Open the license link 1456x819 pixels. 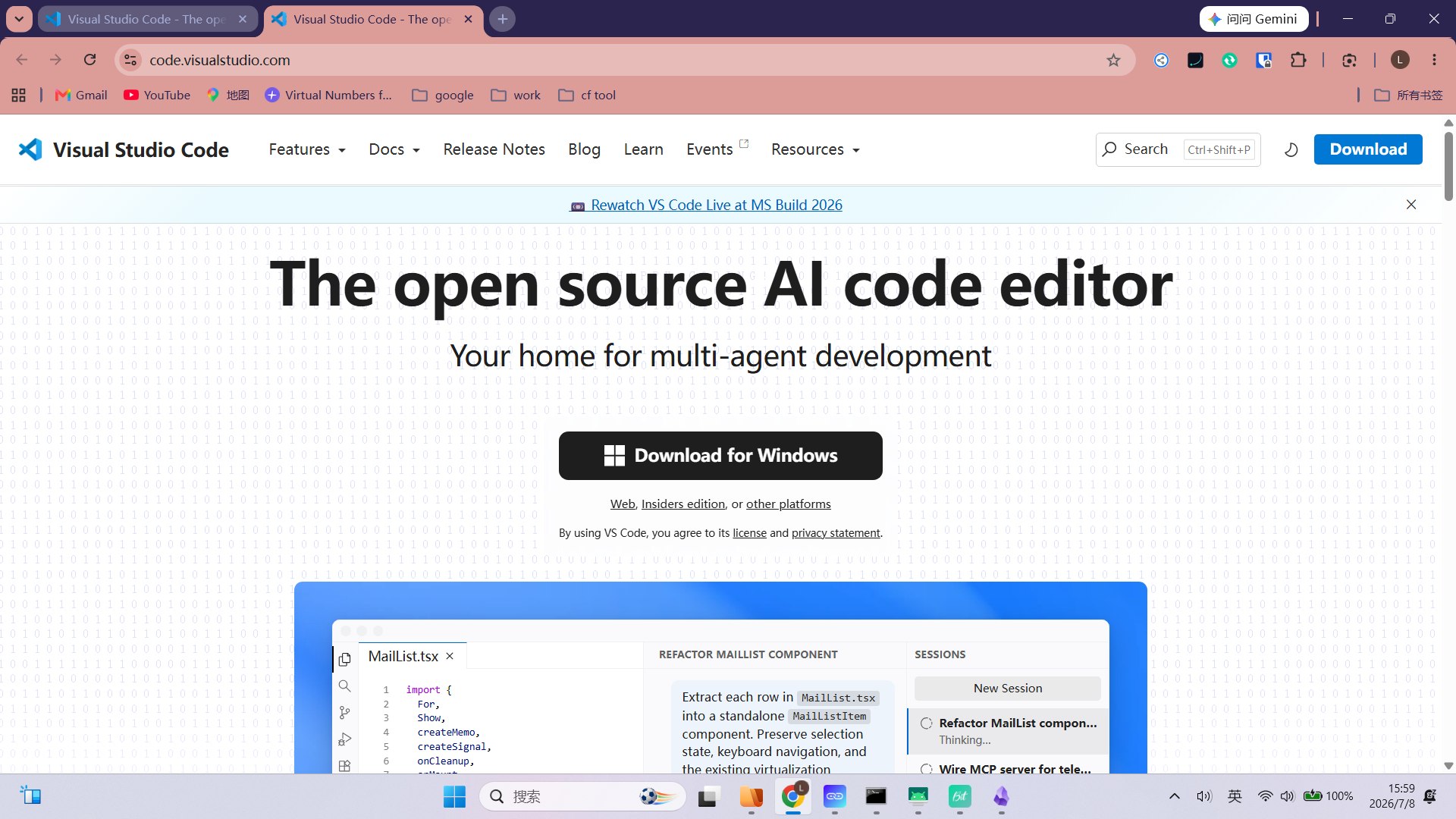point(749,533)
